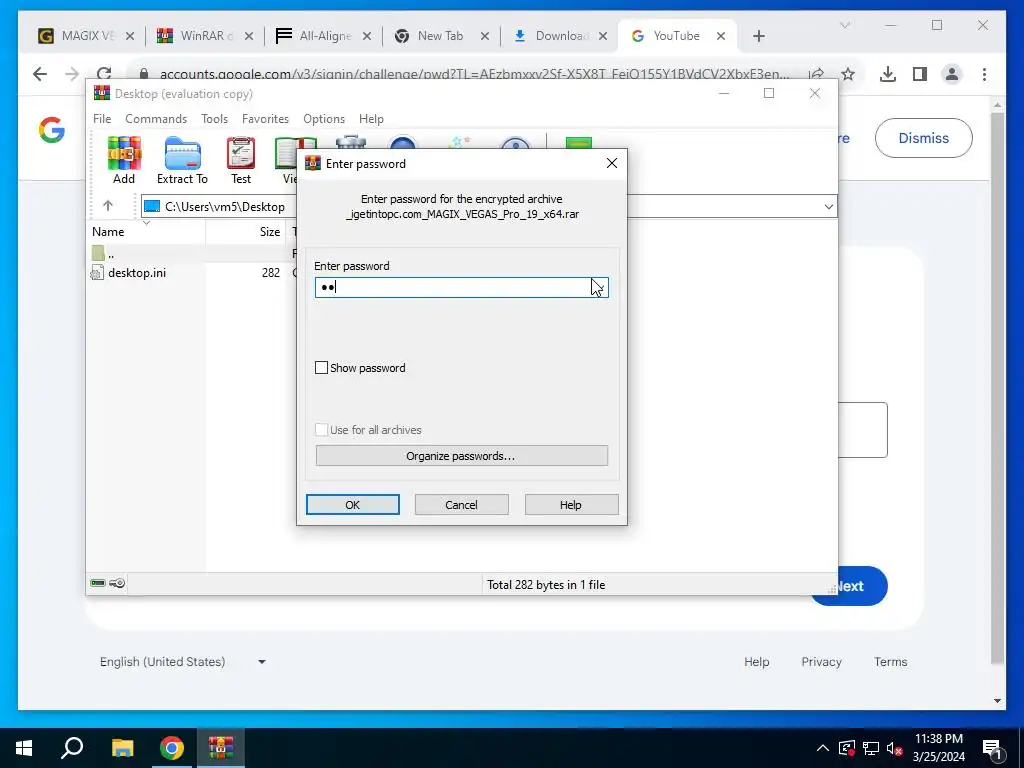This screenshot has width=1024, height=768.
Task: Click Chrome's forward navigation arrow
Action: pos(72,74)
